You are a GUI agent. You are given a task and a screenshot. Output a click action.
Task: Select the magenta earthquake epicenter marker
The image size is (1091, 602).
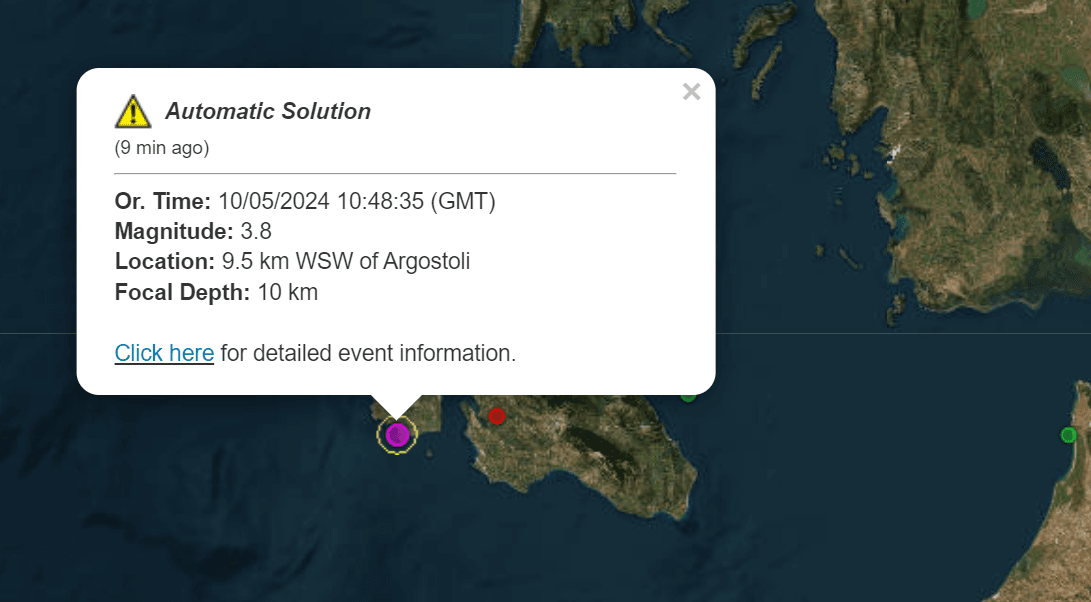397,434
